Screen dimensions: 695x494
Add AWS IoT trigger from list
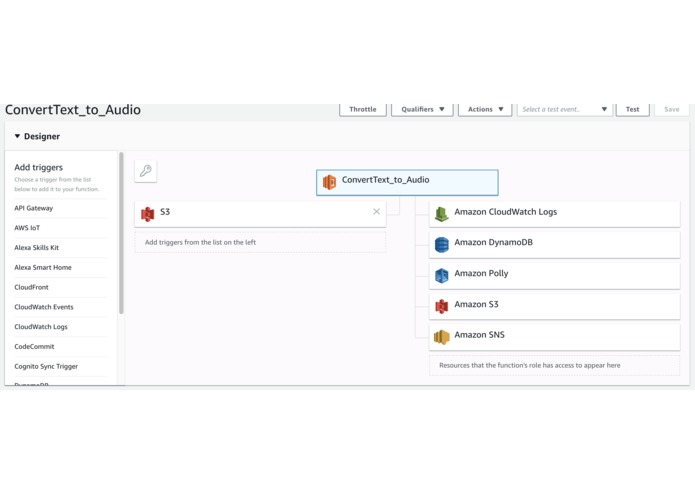[x=27, y=228]
